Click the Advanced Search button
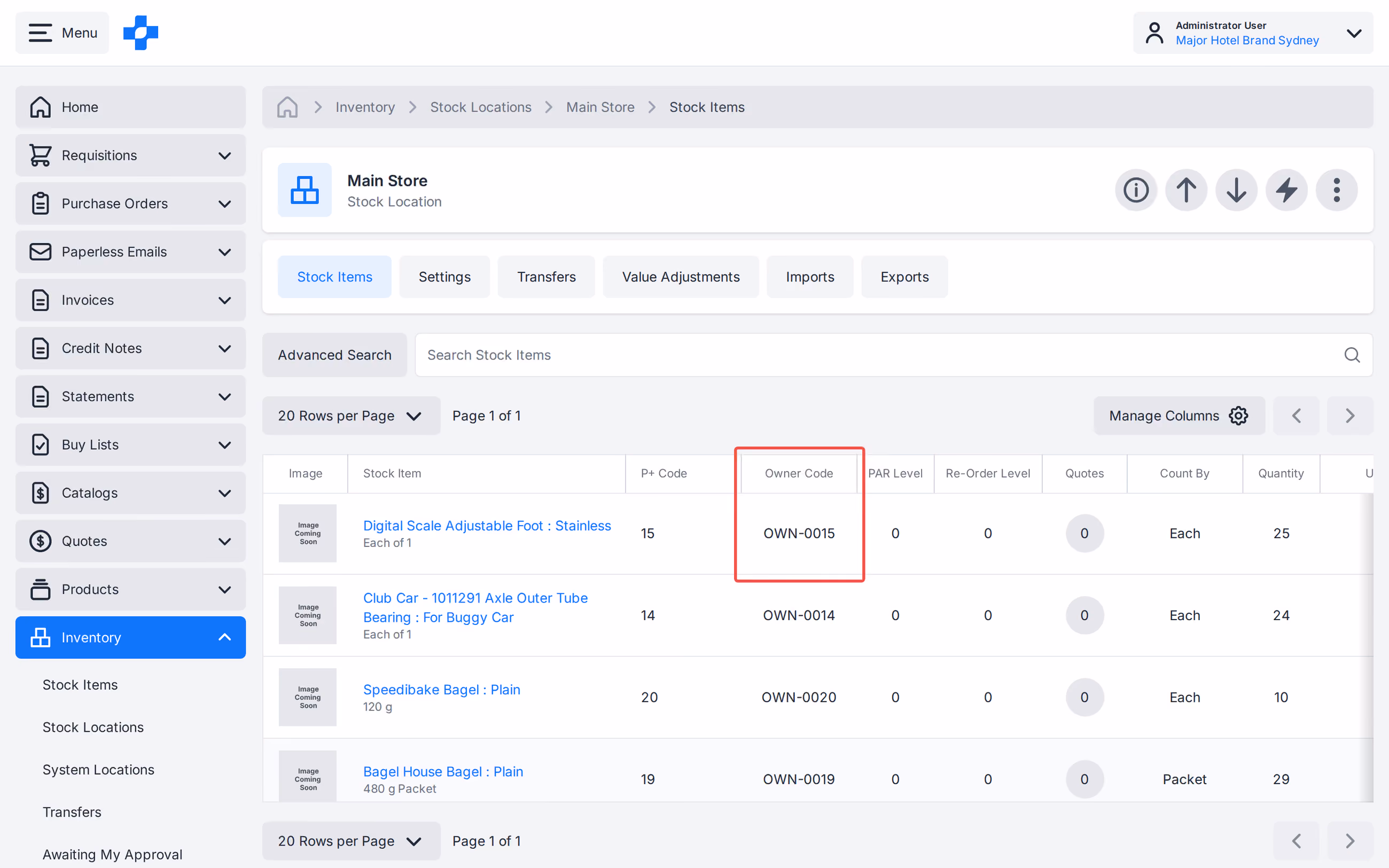The width and height of the screenshot is (1389, 868). 334,355
